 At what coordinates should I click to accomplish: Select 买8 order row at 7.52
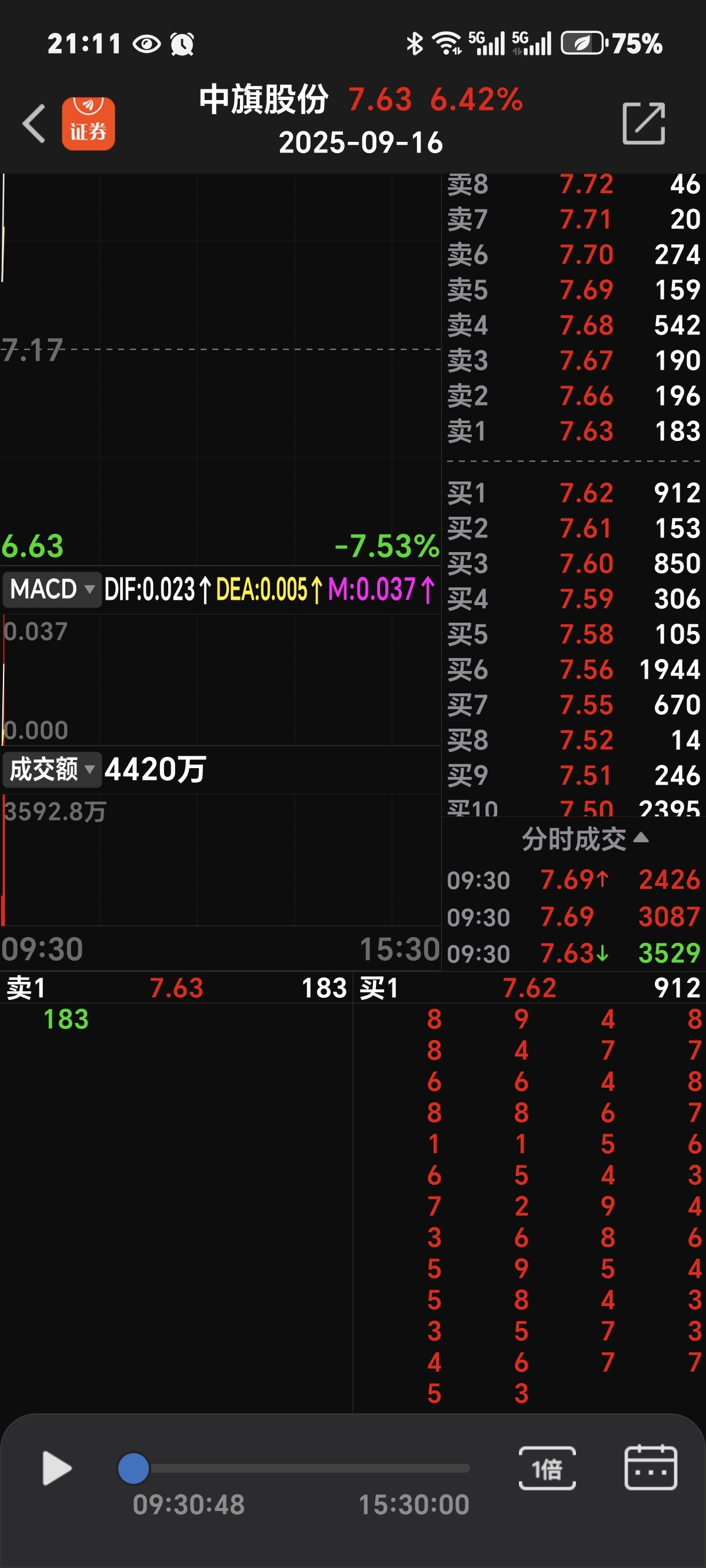pyautogui.click(x=573, y=740)
